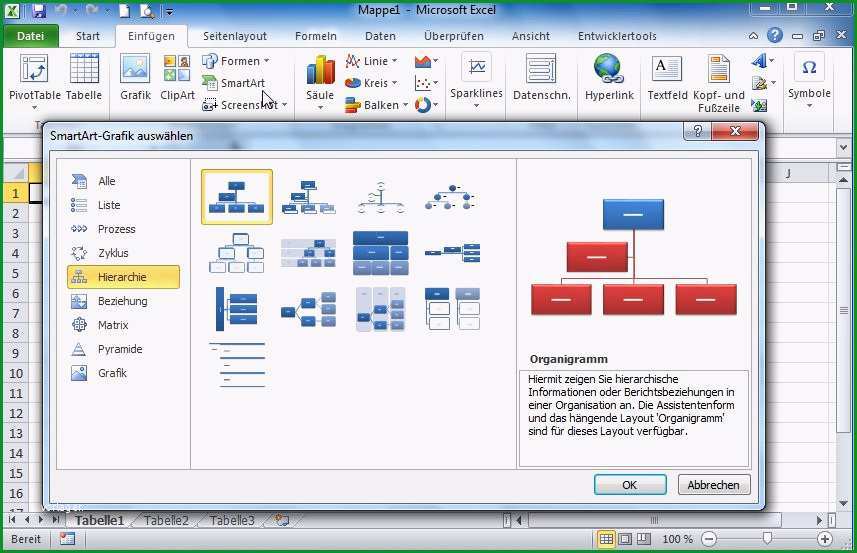Image resolution: width=857 pixels, height=553 pixels.
Task: Click the zoom in plus button
Action: click(x=825, y=539)
